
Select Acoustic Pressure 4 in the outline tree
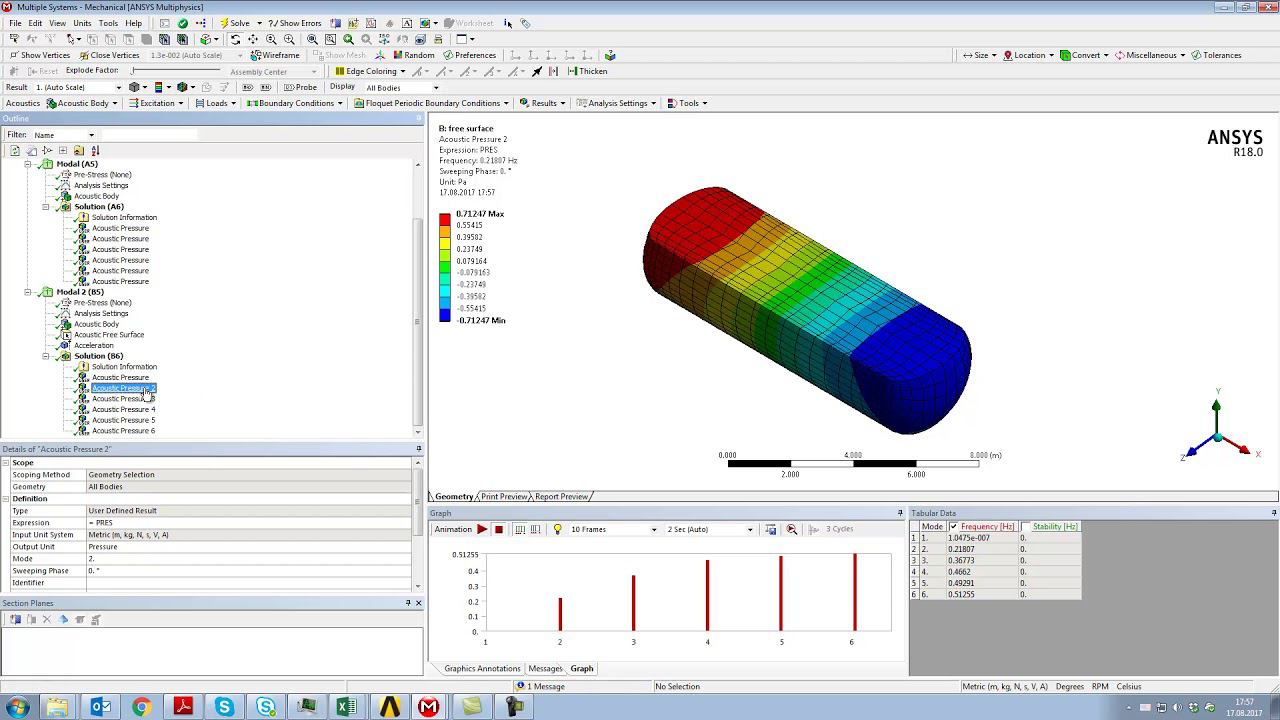[x=123, y=409]
